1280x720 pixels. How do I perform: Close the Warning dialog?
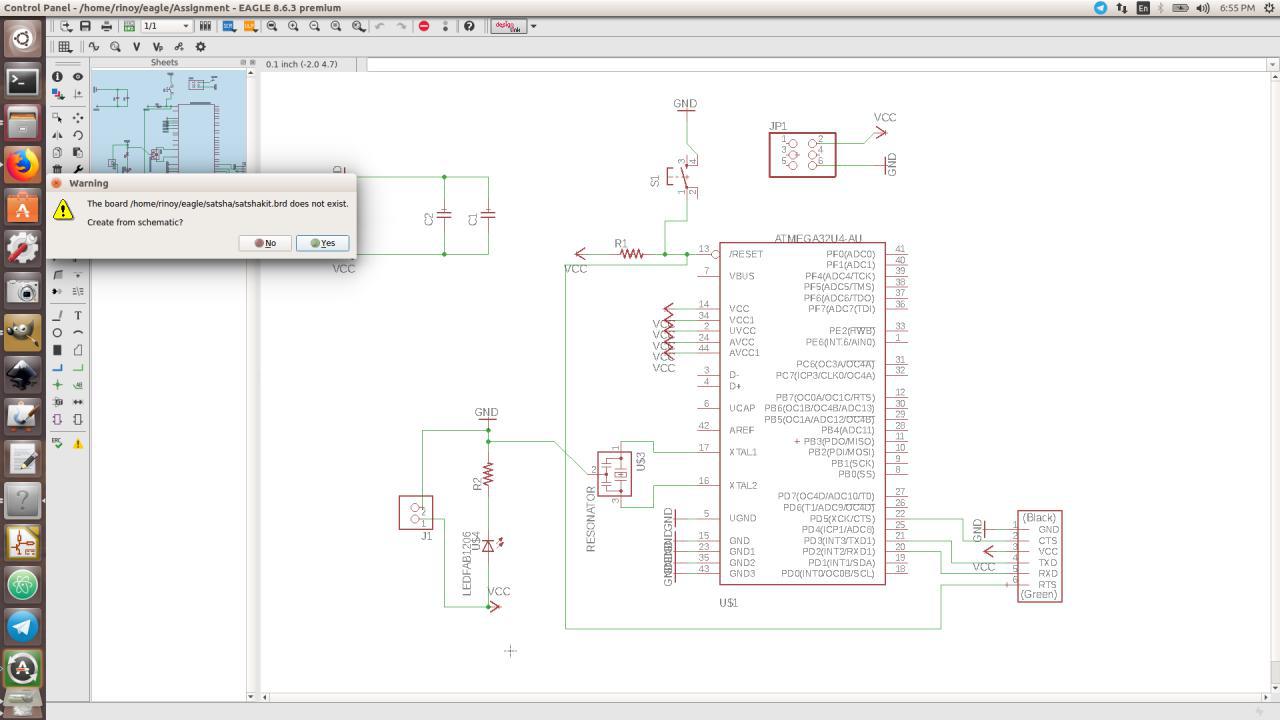pos(57,183)
